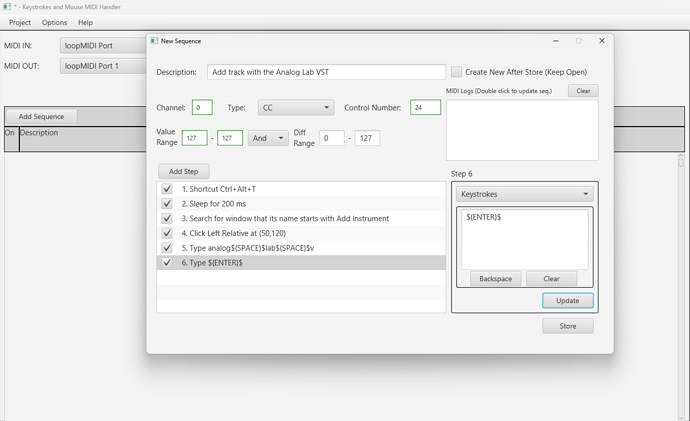Open the MIDI IN port dropdown
690x421 pixels.
(103, 45)
